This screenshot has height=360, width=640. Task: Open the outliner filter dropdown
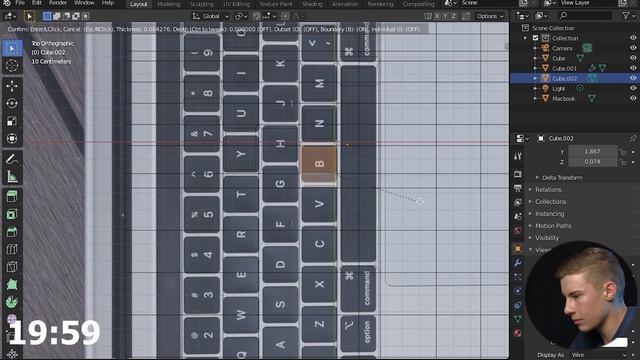click(628, 16)
